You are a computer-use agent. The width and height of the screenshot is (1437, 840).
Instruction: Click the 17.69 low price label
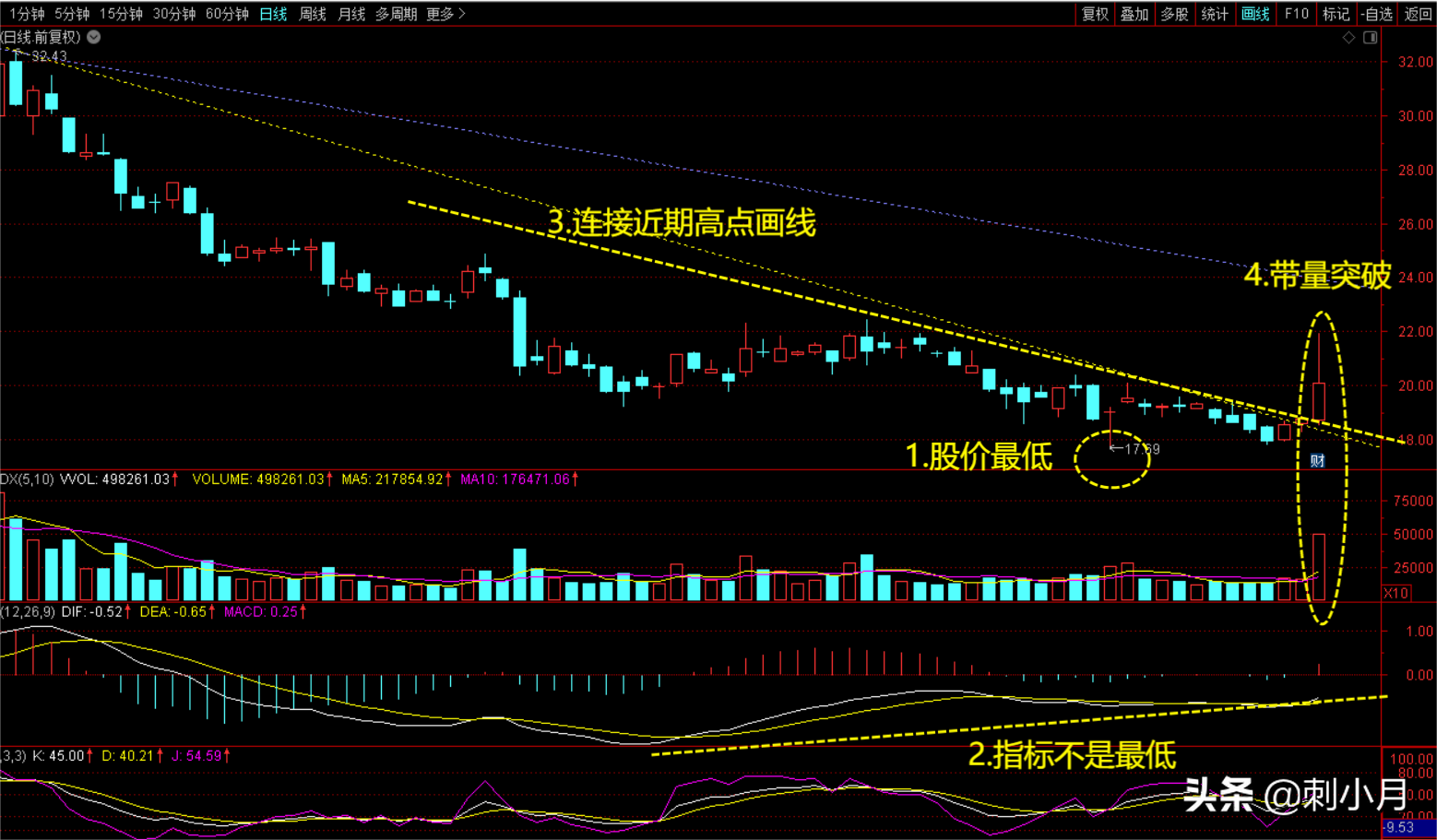coord(1142,449)
